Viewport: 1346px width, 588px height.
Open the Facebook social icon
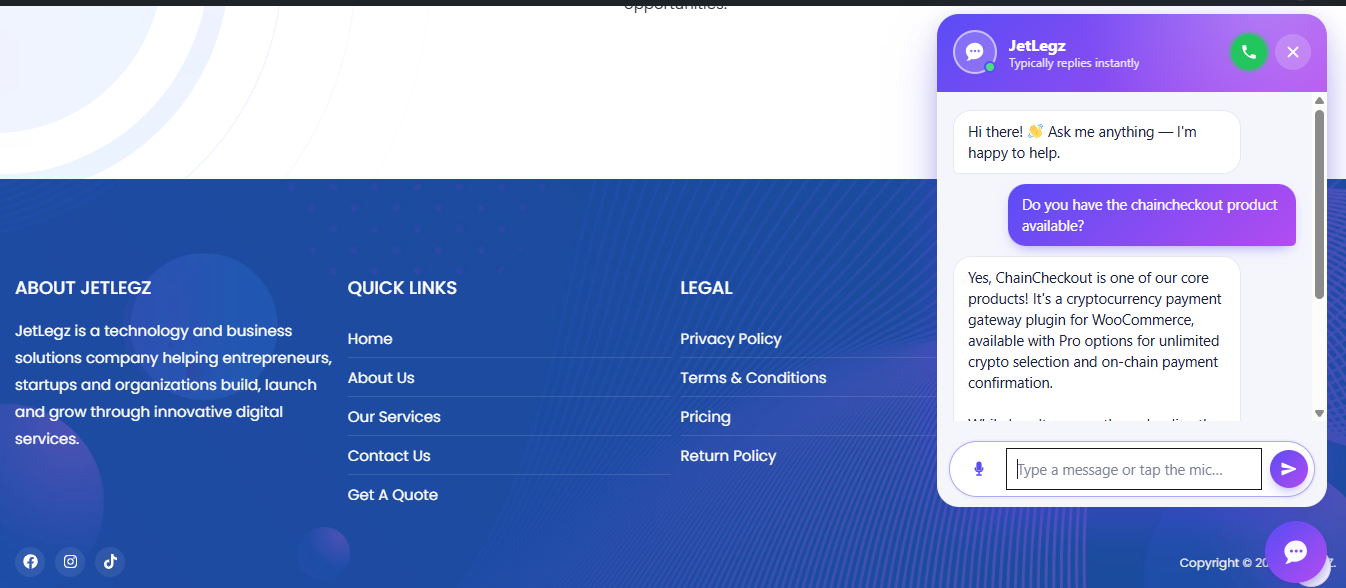click(30, 561)
